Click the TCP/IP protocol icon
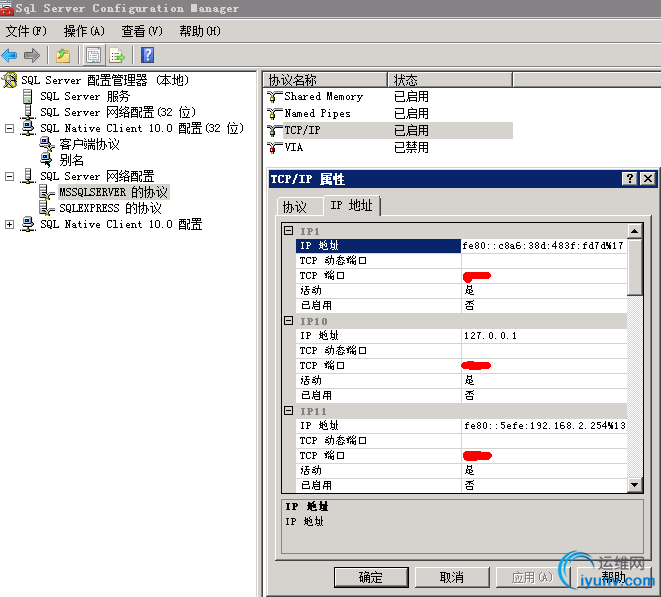Screen dimensions: 661x597 coord(274,131)
